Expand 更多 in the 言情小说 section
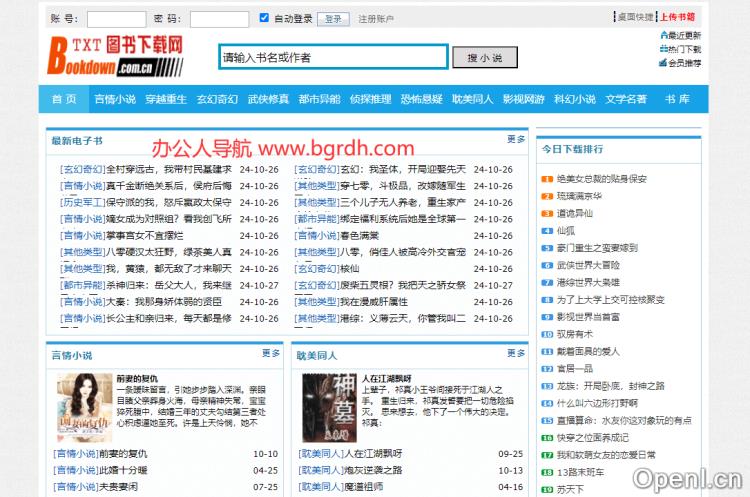Image resolution: width=750 pixels, height=497 pixels. coord(271,354)
